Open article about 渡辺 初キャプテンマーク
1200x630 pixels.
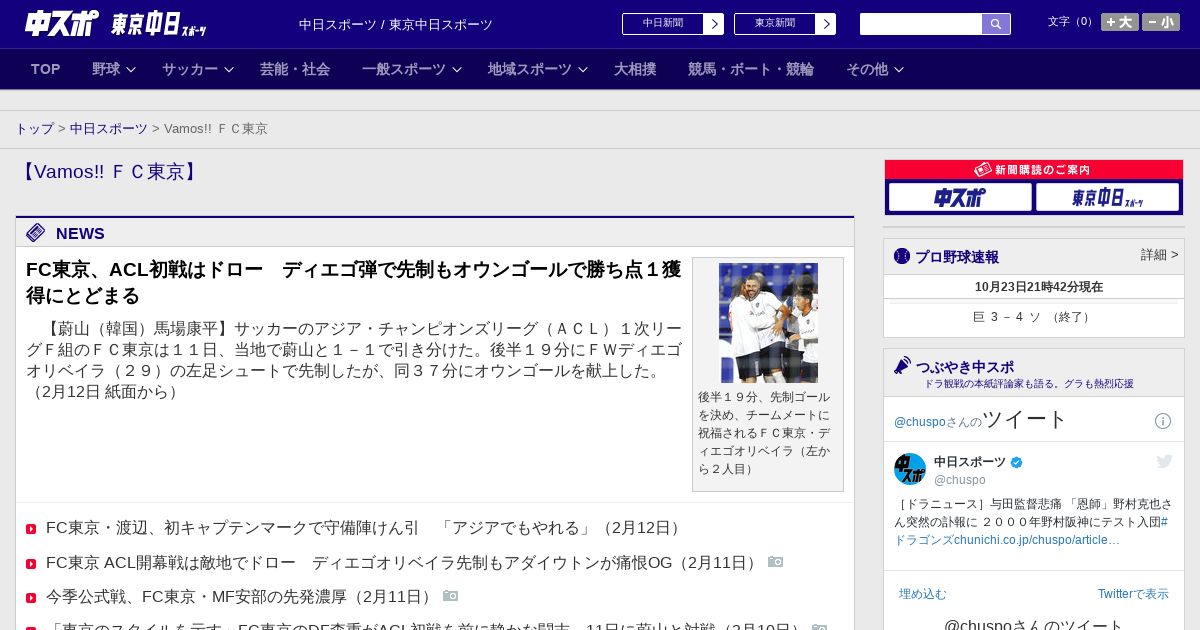tap(365, 528)
